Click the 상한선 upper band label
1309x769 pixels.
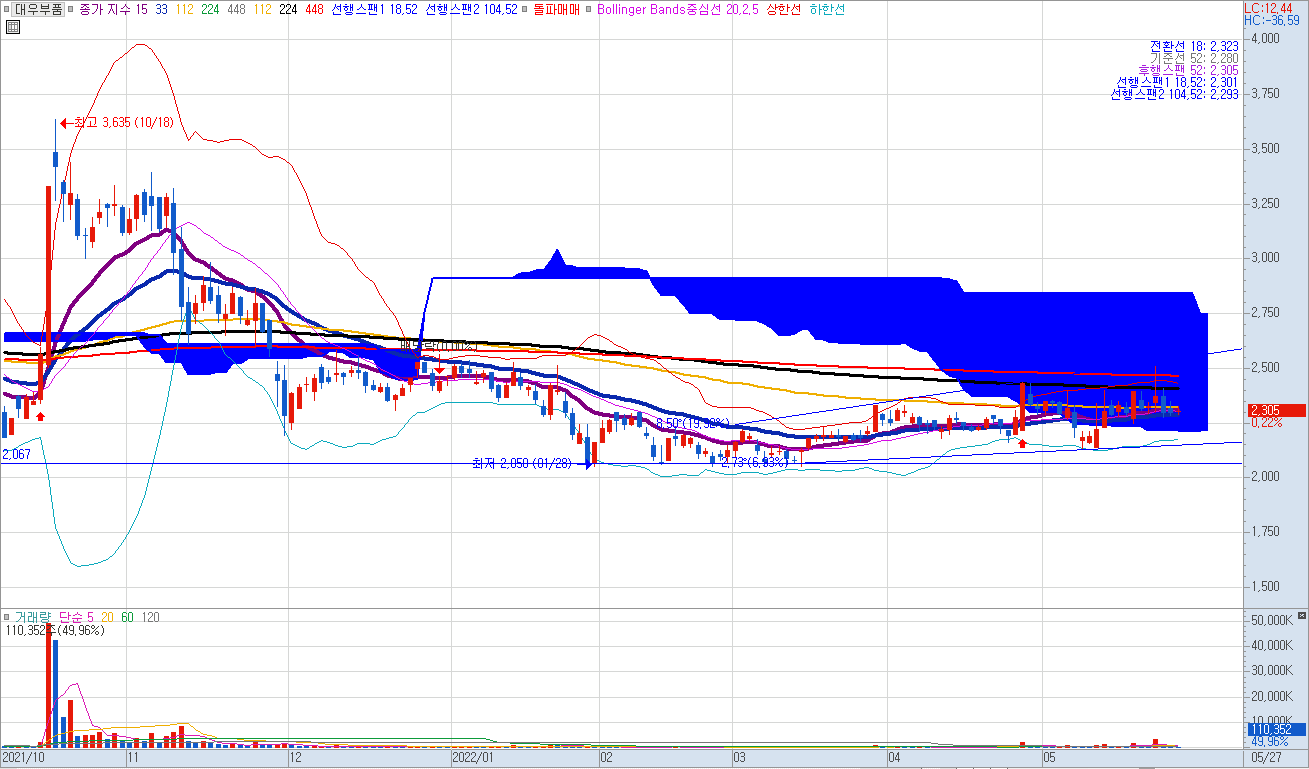pyautogui.click(x=784, y=8)
